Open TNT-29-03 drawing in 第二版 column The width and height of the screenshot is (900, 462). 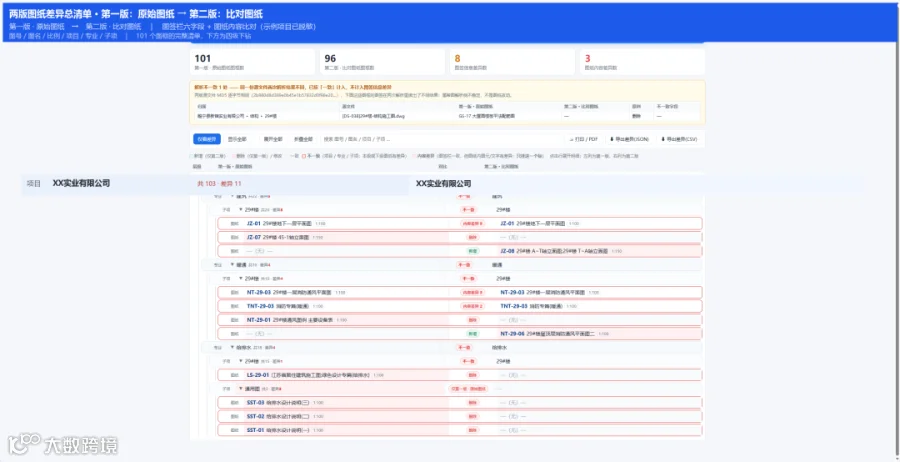(538, 306)
